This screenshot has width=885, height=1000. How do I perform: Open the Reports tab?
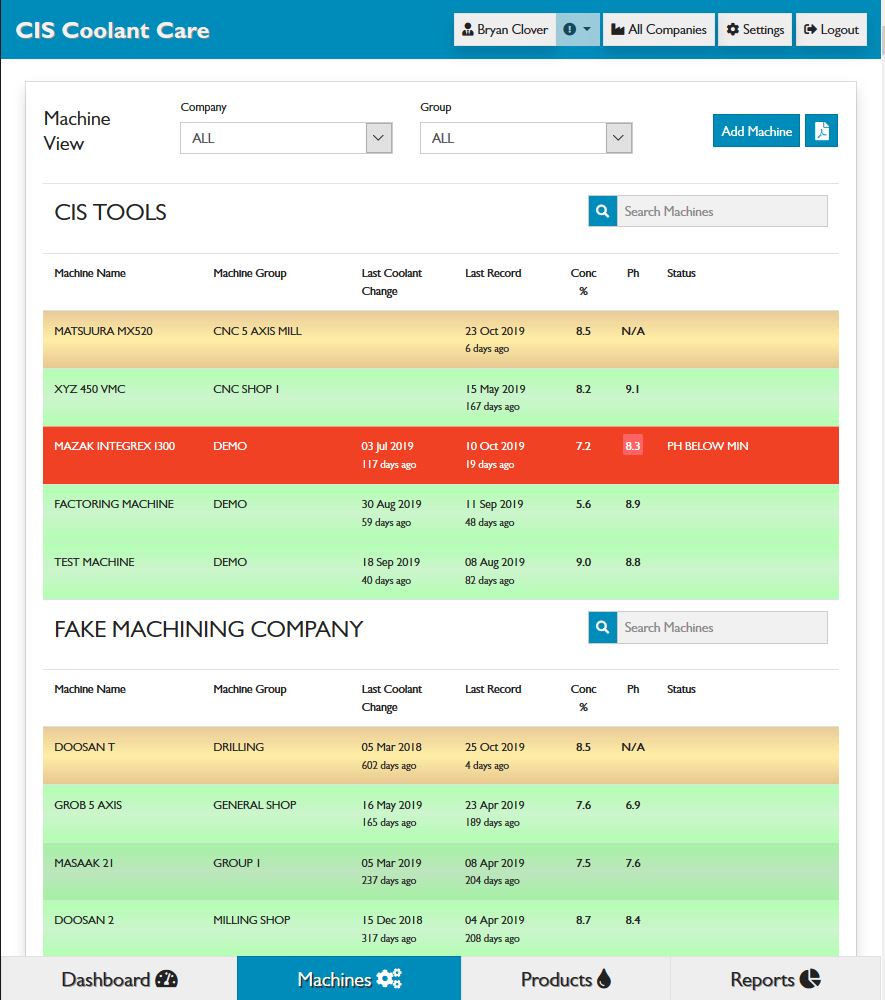click(x=775, y=979)
